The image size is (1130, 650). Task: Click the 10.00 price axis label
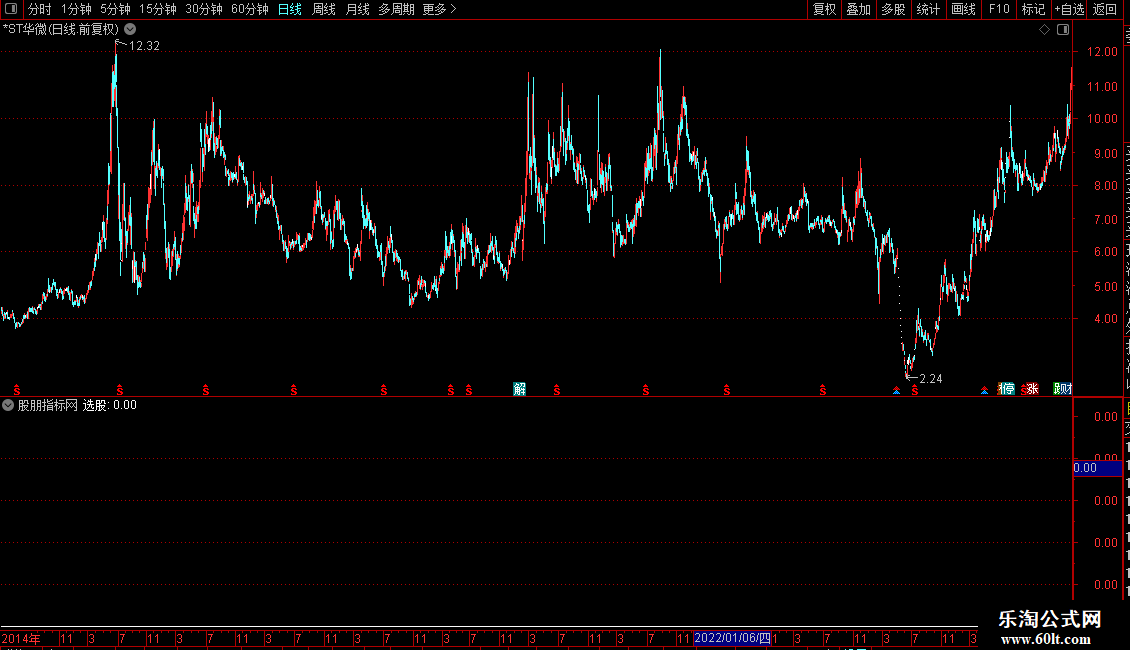(1102, 119)
